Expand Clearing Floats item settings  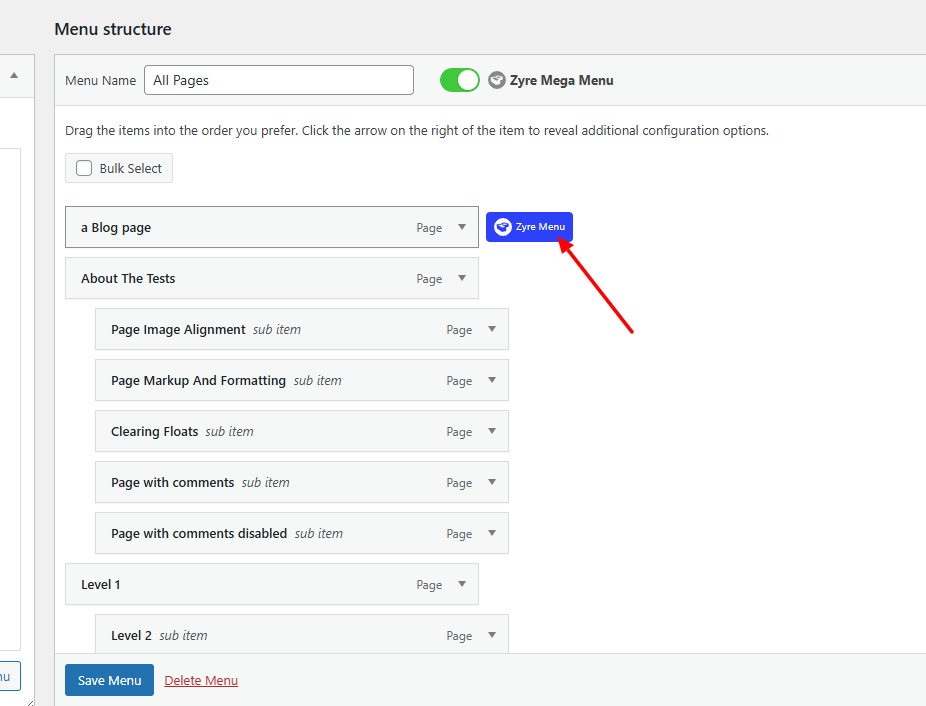point(492,431)
